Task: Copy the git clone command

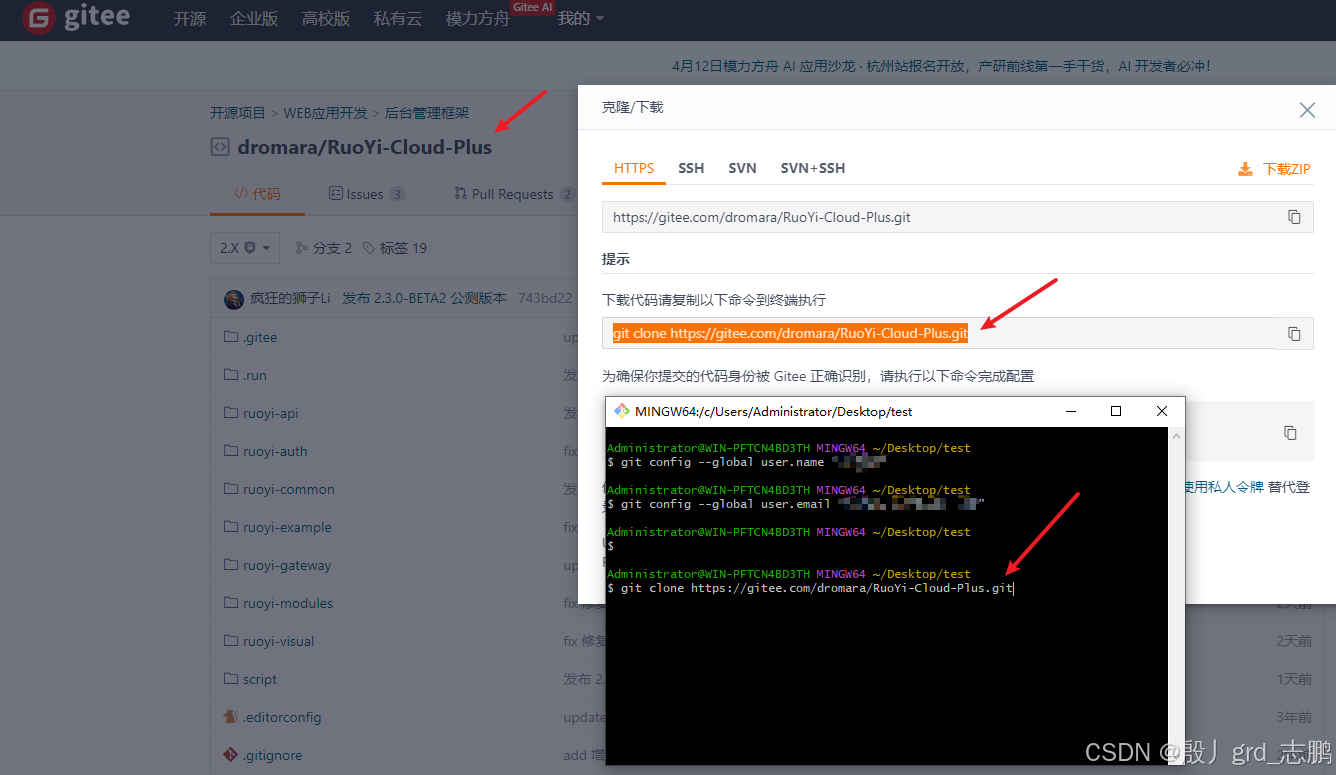Action: point(1294,333)
